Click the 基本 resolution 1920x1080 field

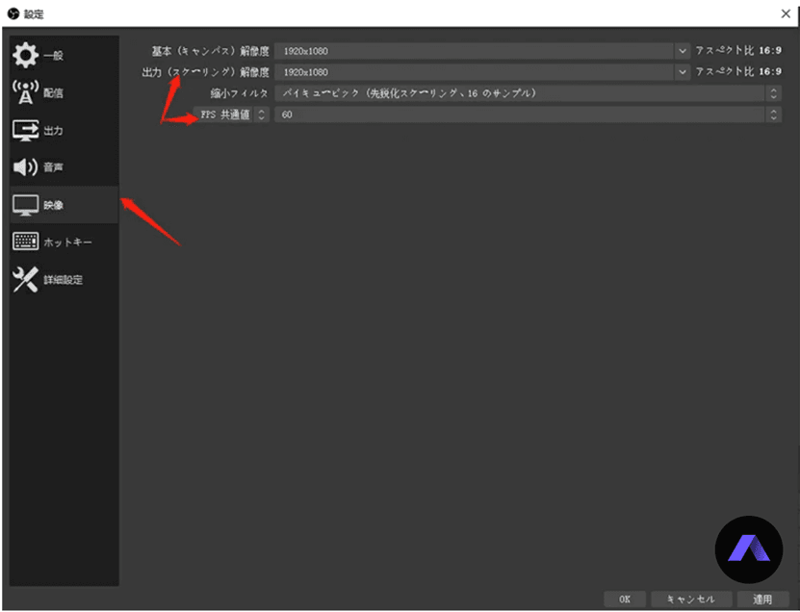click(475, 50)
